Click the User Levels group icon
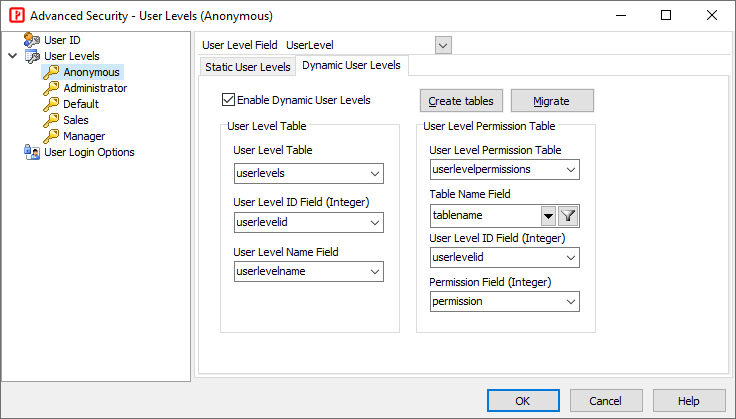Screen dimensions: 736x419 click(x=31, y=56)
